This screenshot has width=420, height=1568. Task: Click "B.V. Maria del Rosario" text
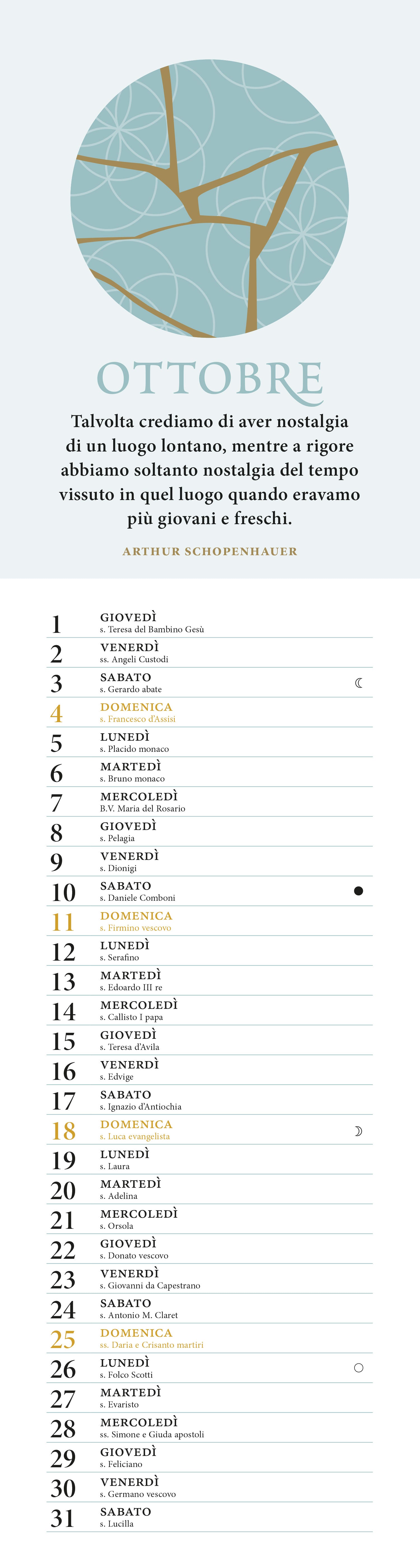(143, 808)
